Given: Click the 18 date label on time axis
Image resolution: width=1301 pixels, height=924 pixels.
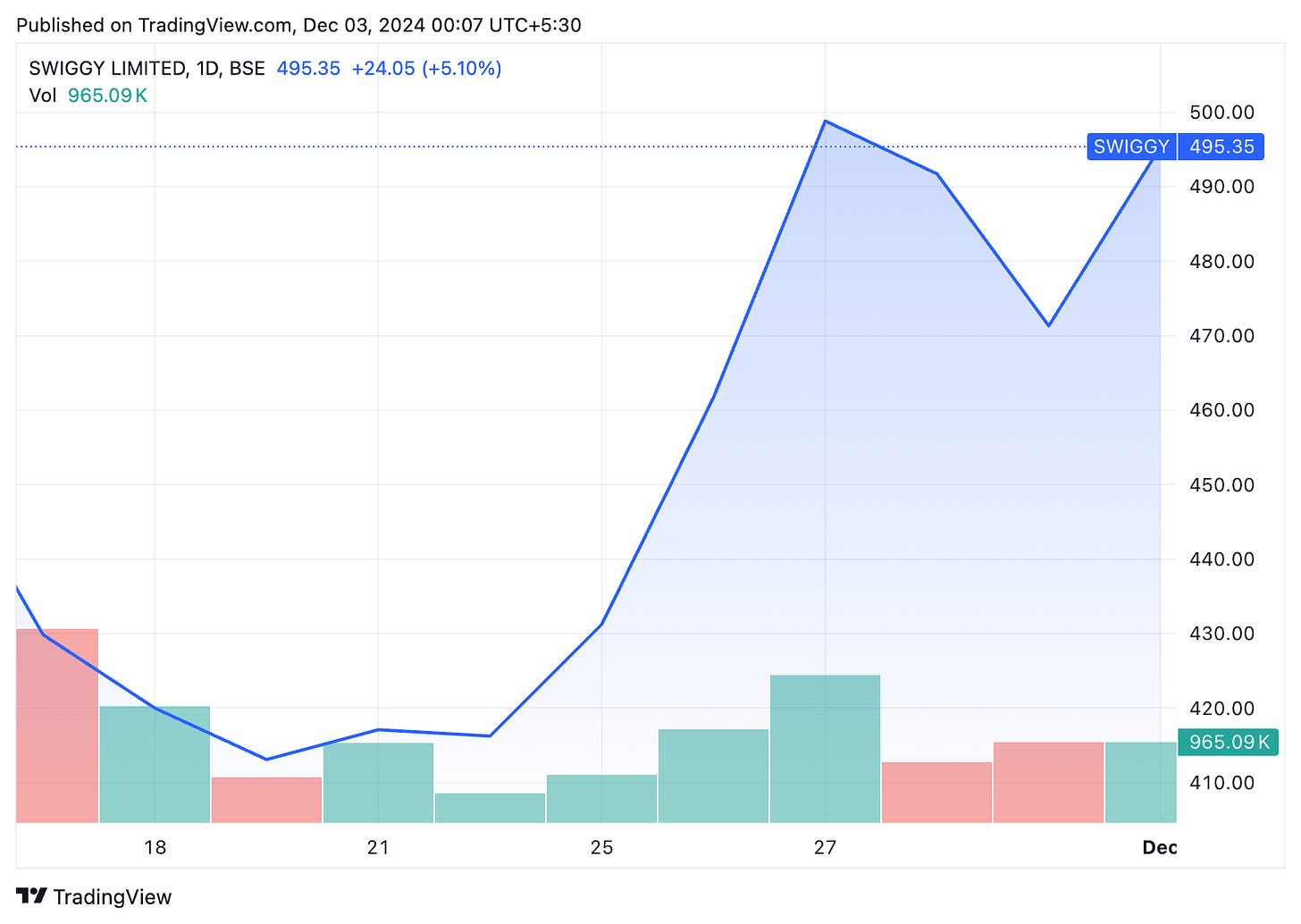Looking at the screenshot, I should pyautogui.click(x=155, y=847).
